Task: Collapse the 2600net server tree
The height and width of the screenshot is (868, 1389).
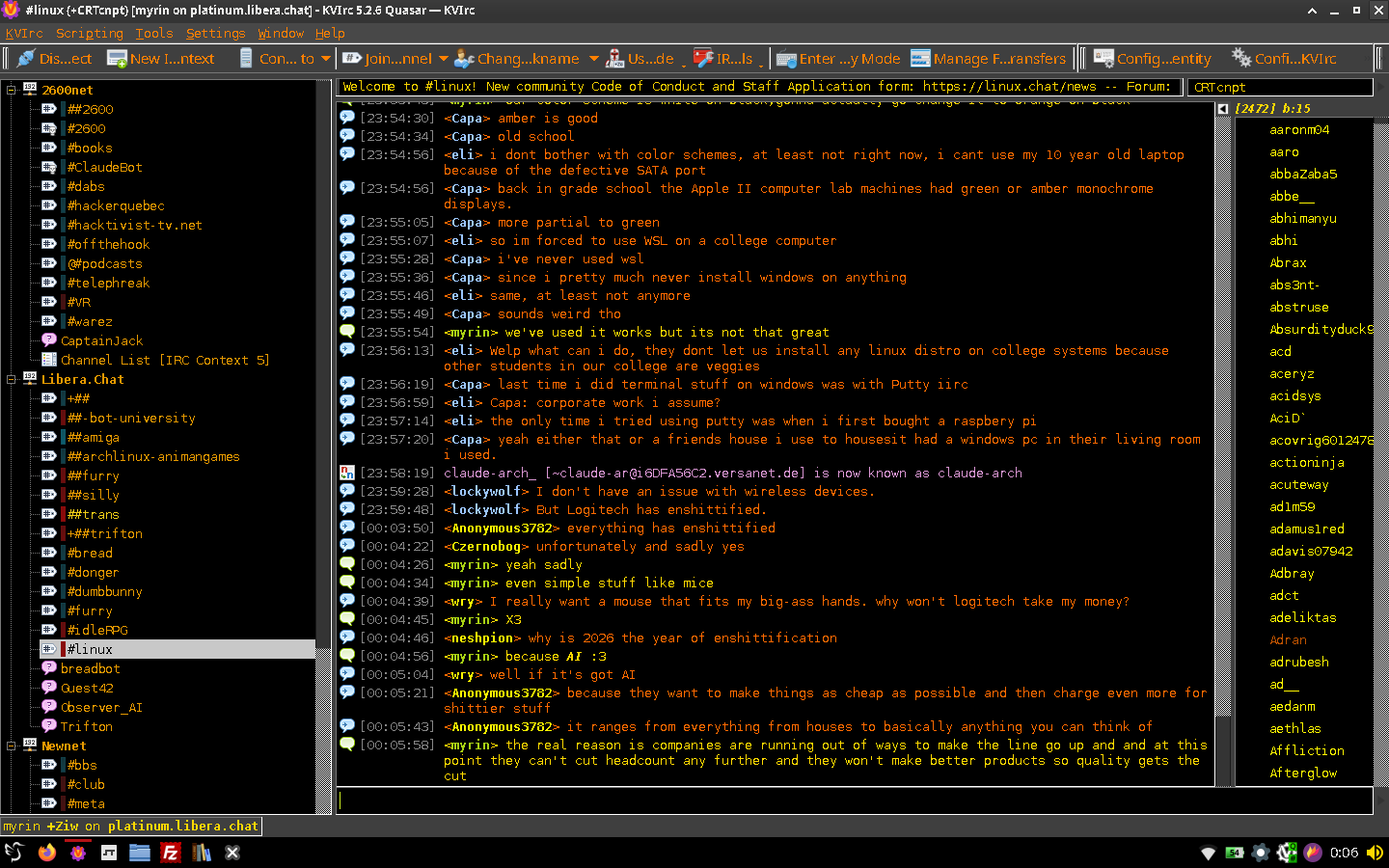Action: click(12, 90)
